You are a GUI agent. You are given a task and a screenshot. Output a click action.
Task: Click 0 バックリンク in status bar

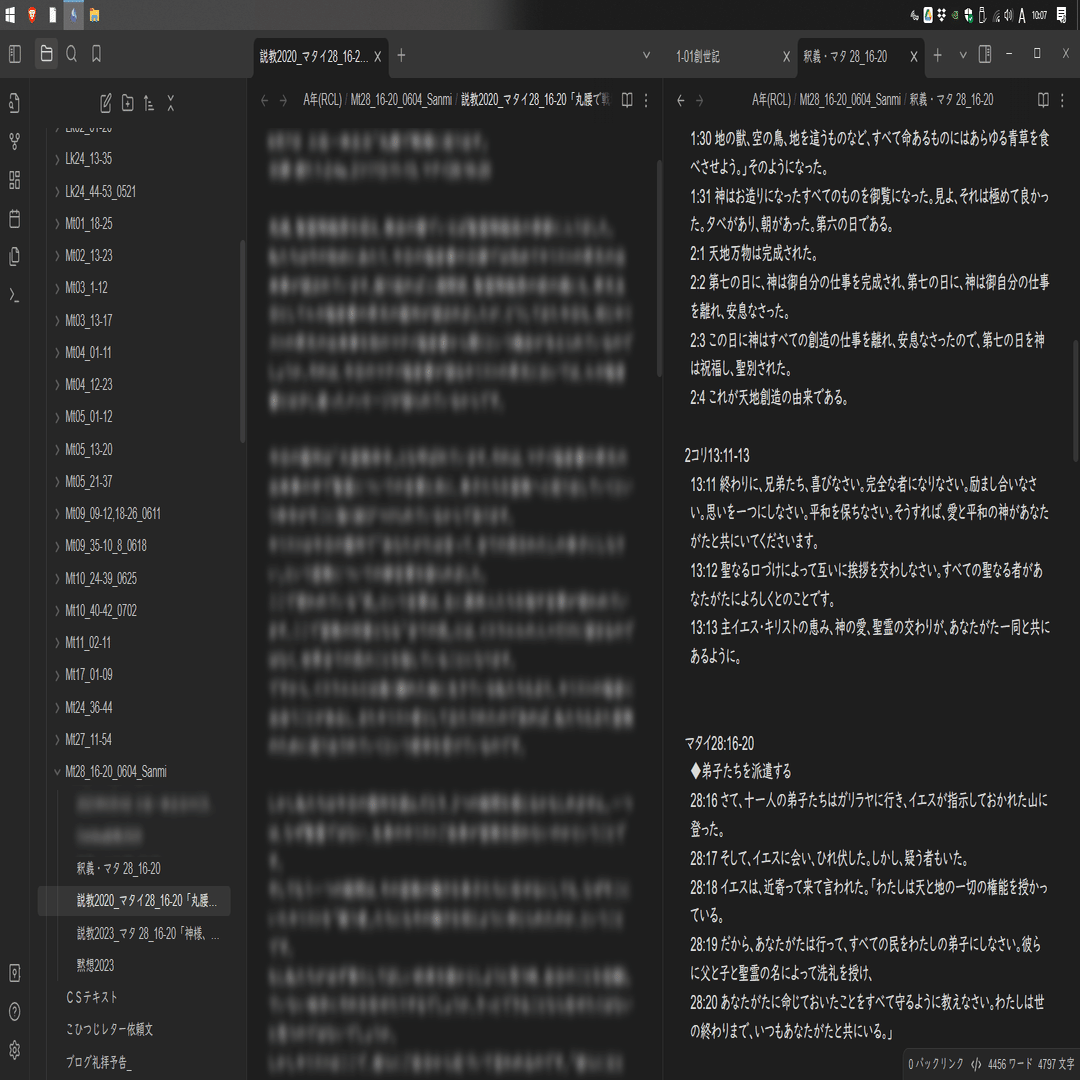935,1064
